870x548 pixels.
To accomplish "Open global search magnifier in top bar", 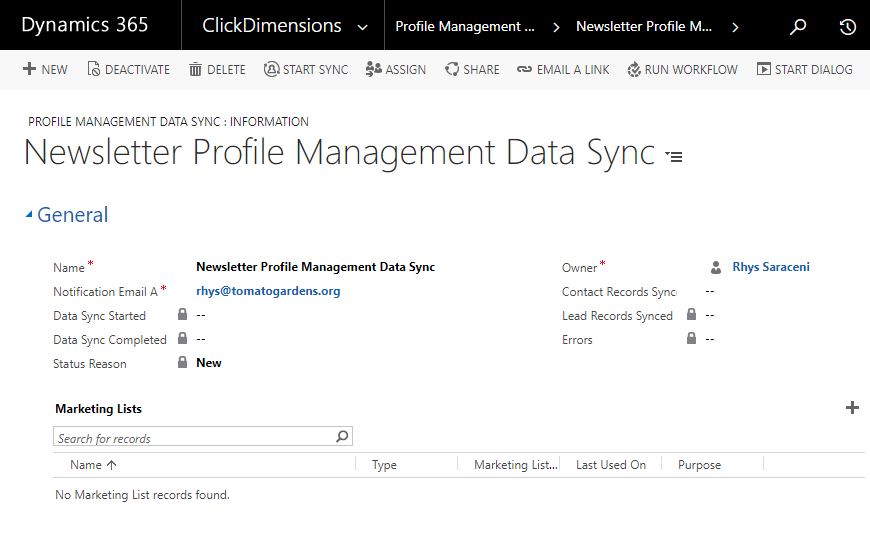I will pyautogui.click(x=798, y=26).
